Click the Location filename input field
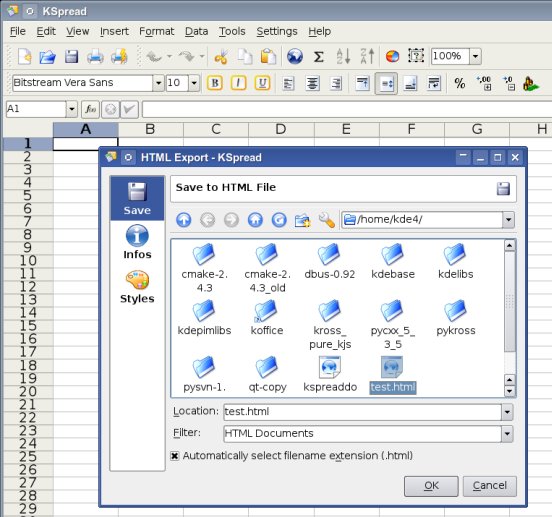552x517 pixels. pyautogui.click(x=362, y=412)
